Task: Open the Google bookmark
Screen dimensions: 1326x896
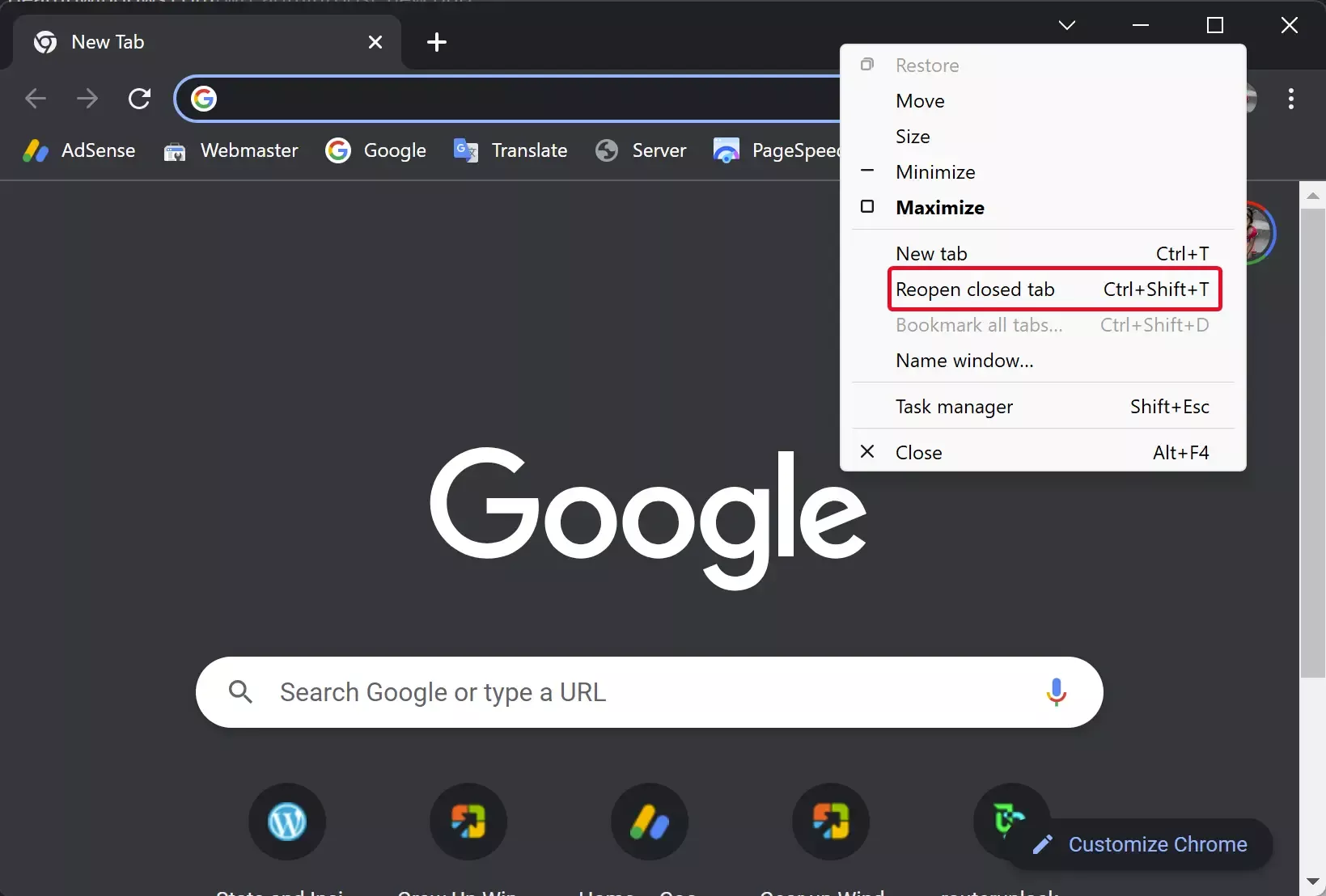Action: click(x=375, y=150)
